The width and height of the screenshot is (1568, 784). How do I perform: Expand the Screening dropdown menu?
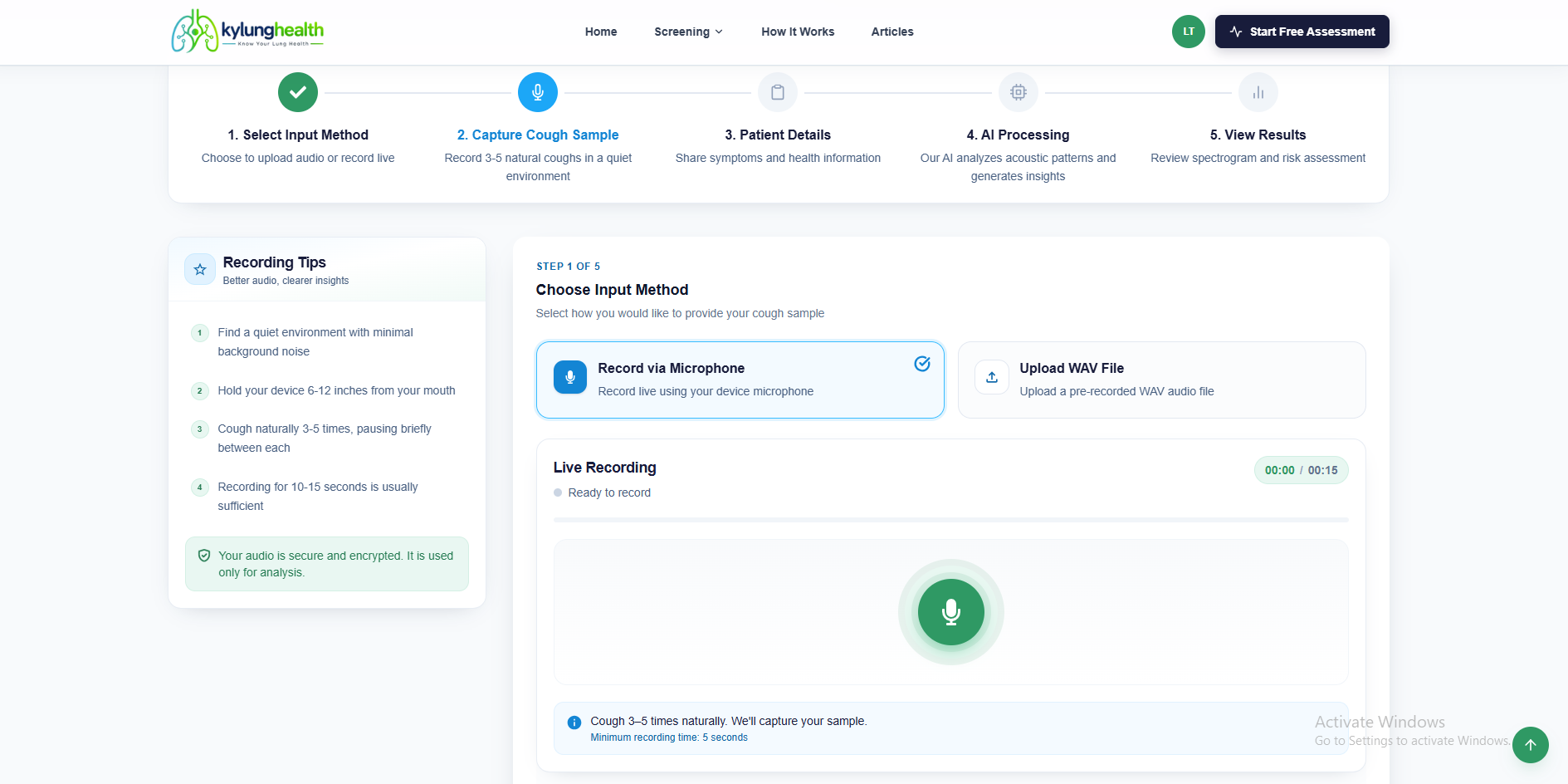pos(688,32)
